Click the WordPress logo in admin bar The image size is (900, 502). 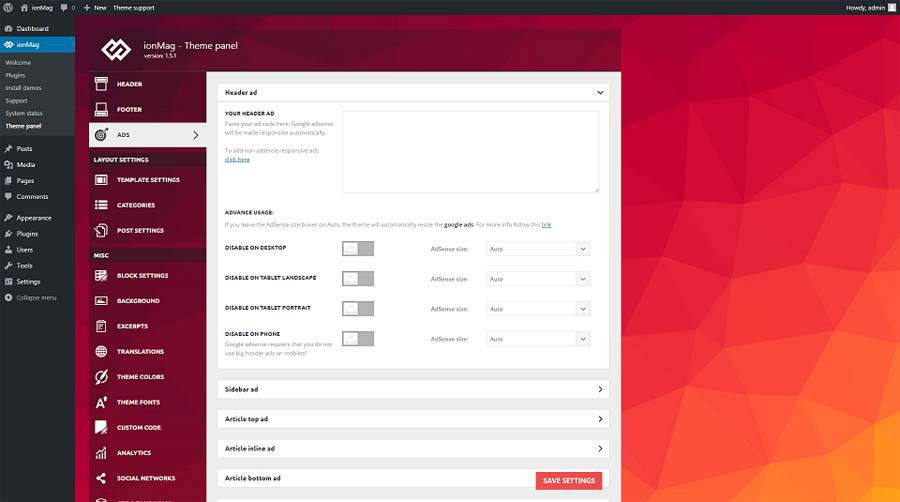coord(8,7)
